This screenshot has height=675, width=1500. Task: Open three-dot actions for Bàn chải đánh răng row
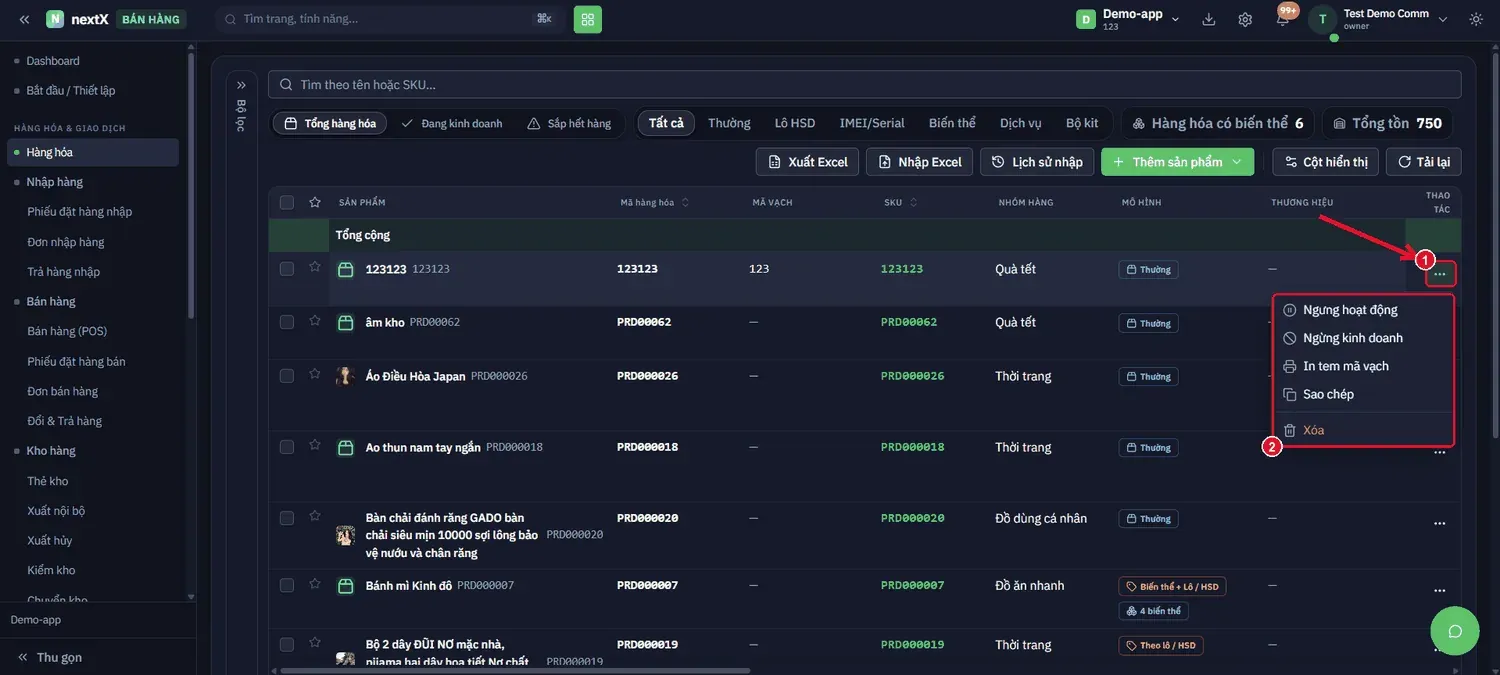(1440, 523)
